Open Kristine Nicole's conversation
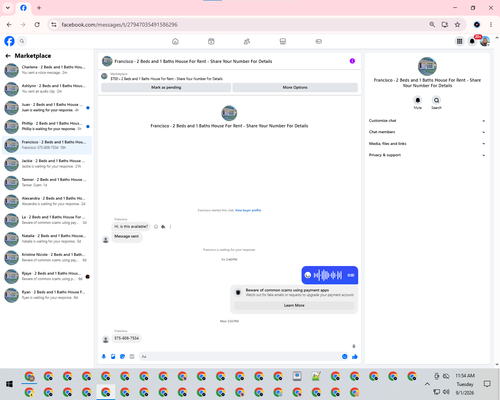 click(x=47, y=257)
